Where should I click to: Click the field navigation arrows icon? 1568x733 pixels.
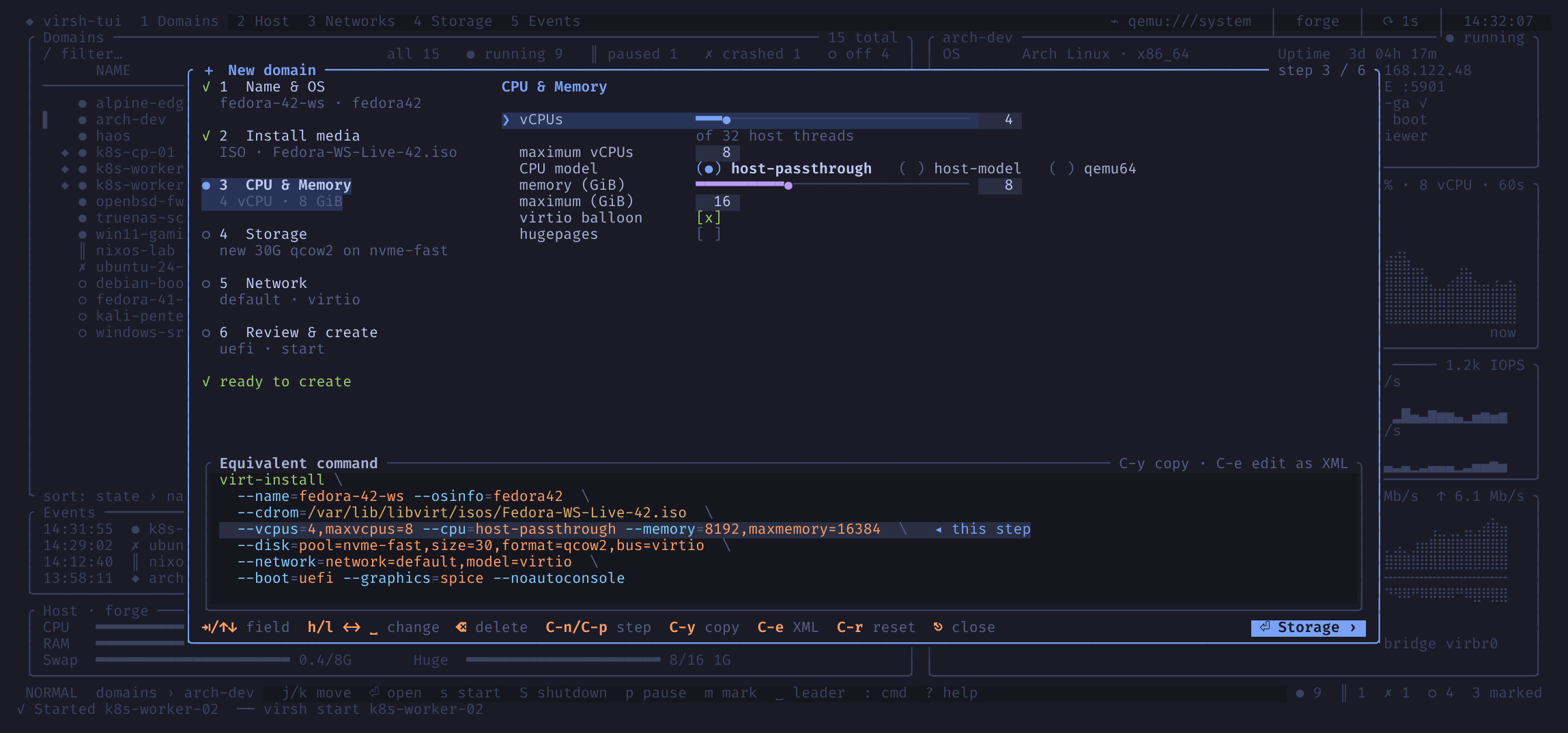[x=219, y=627]
